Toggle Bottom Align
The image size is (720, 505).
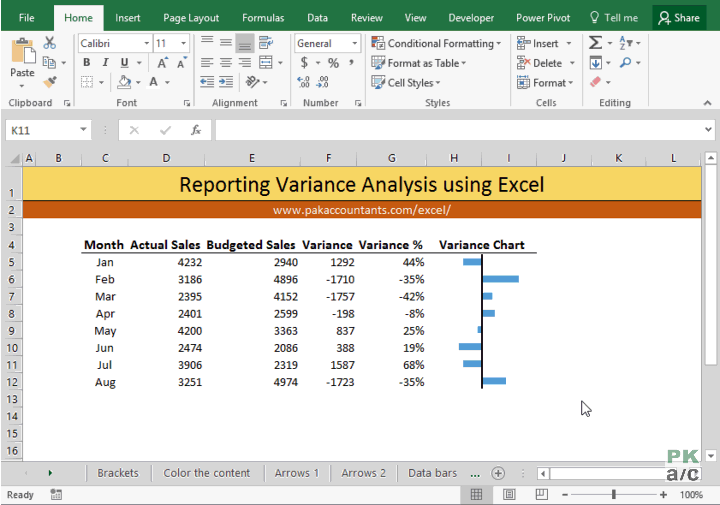pyautogui.click(x=245, y=43)
